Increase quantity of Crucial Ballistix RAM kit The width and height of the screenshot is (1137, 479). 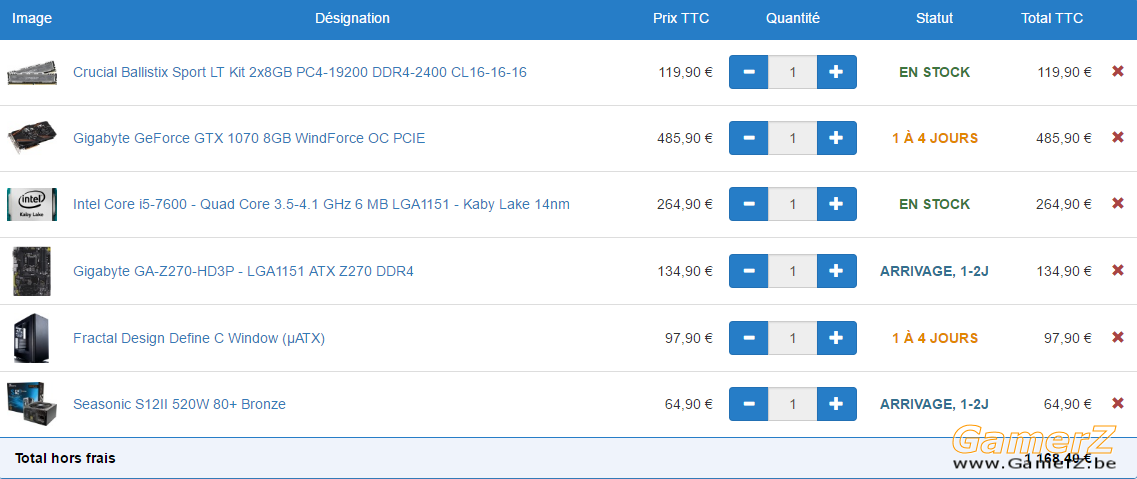[x=836, y=72]
